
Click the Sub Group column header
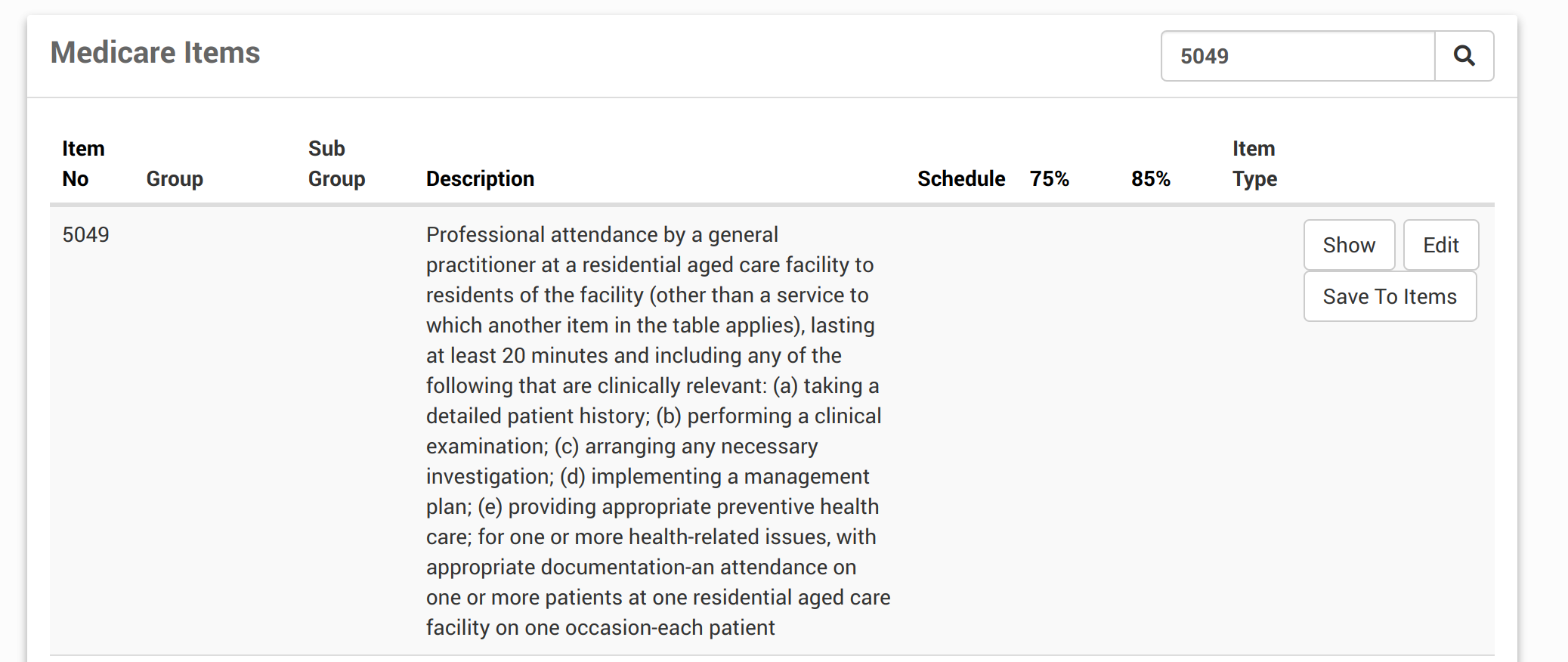click(x=336, y=163)
